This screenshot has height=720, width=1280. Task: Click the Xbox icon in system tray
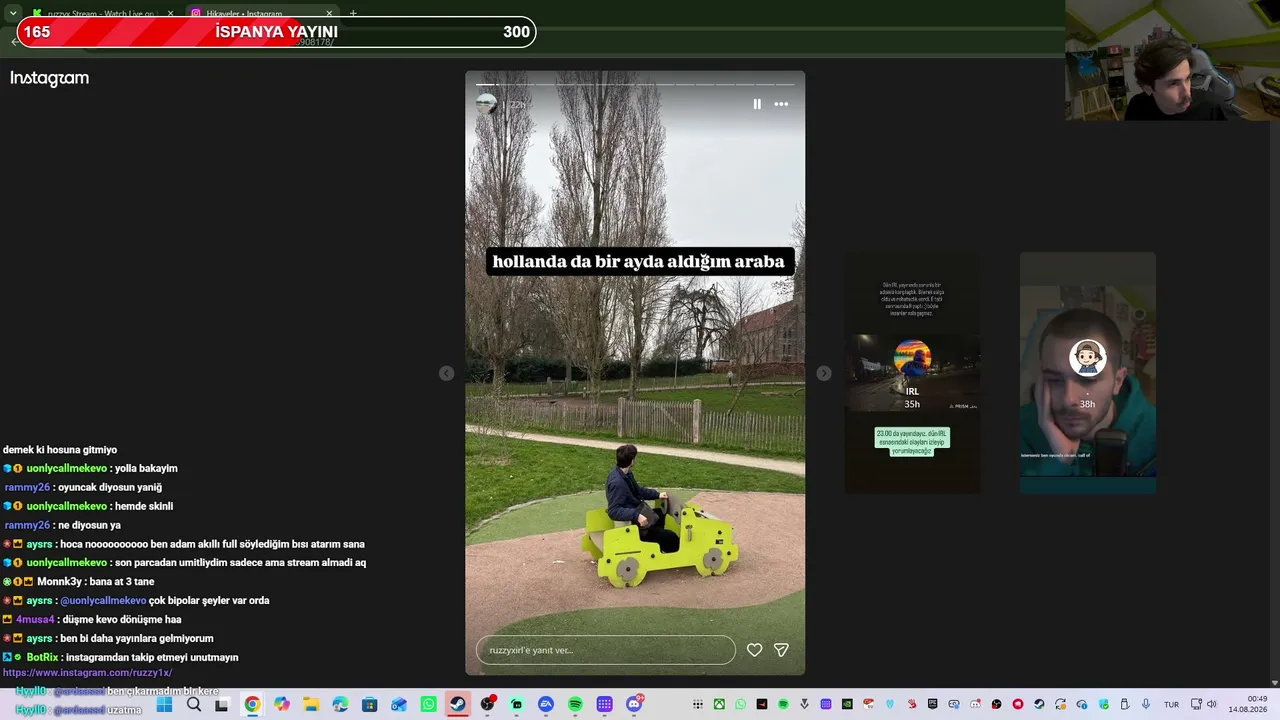tap(719, 705)
